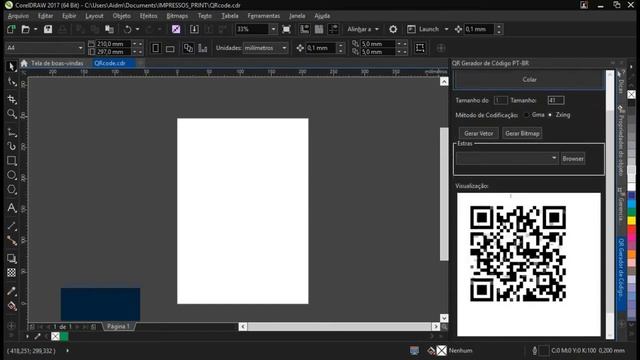Screen dimensions: 640x360
Task: Pick the no-color X swatch
Action: click(631, 95)
